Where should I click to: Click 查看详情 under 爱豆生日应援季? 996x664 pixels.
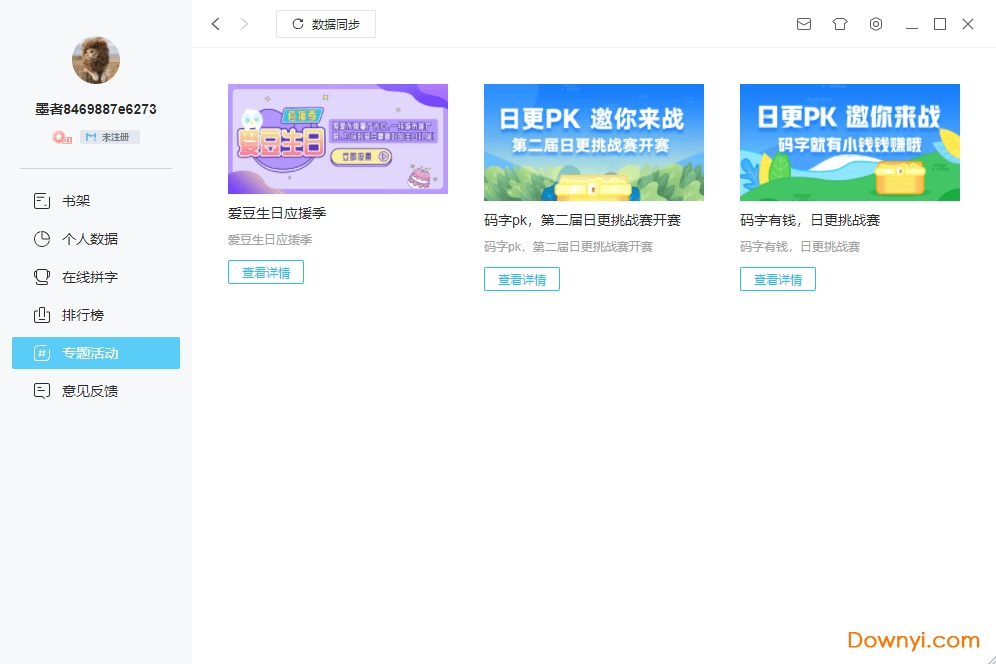[266, 271]
